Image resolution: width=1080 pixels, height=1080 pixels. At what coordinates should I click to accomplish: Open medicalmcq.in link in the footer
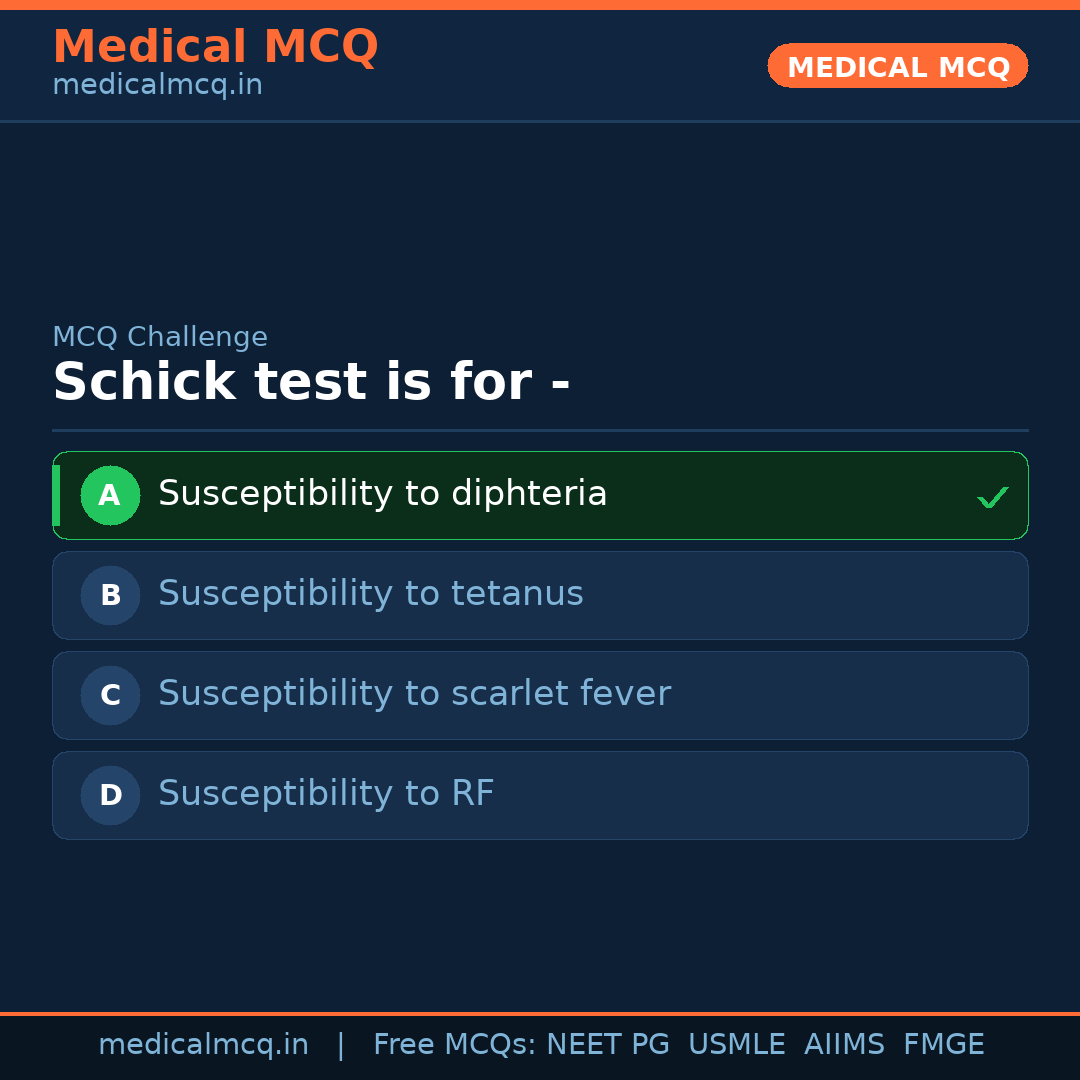203,1045
